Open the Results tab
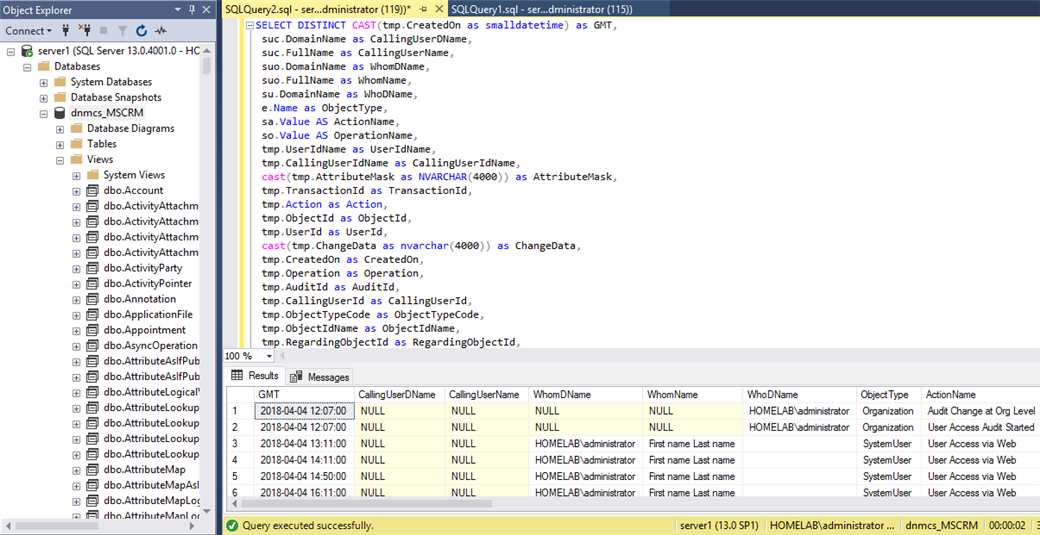Image resolution: width=1040 pixels, height=535 pixels. click(255, 376)
